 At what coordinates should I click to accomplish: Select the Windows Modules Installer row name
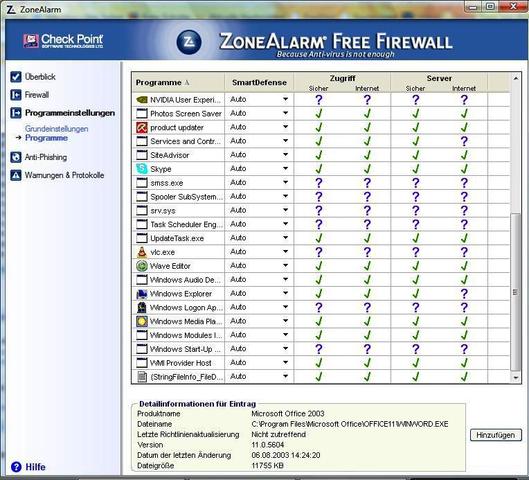coord(186,335)
